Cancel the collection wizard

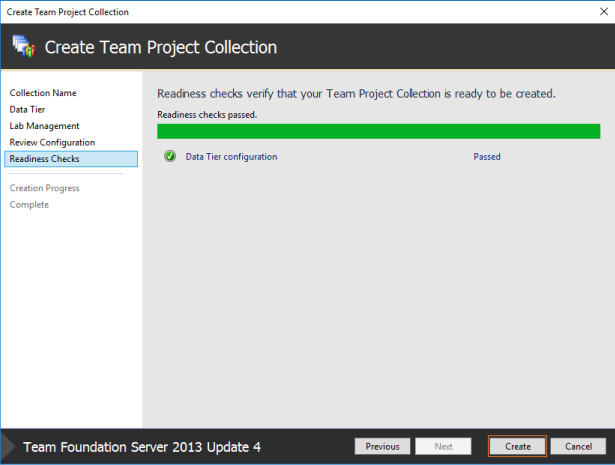coord(578,446)
